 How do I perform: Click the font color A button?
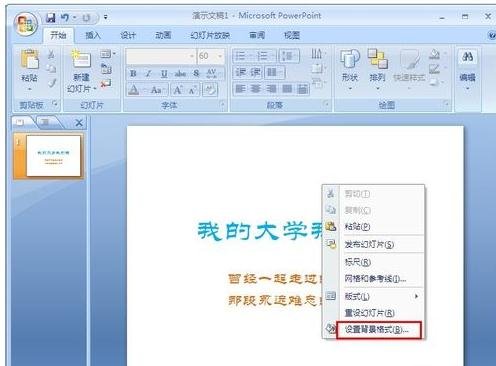(x=134, y=90)
